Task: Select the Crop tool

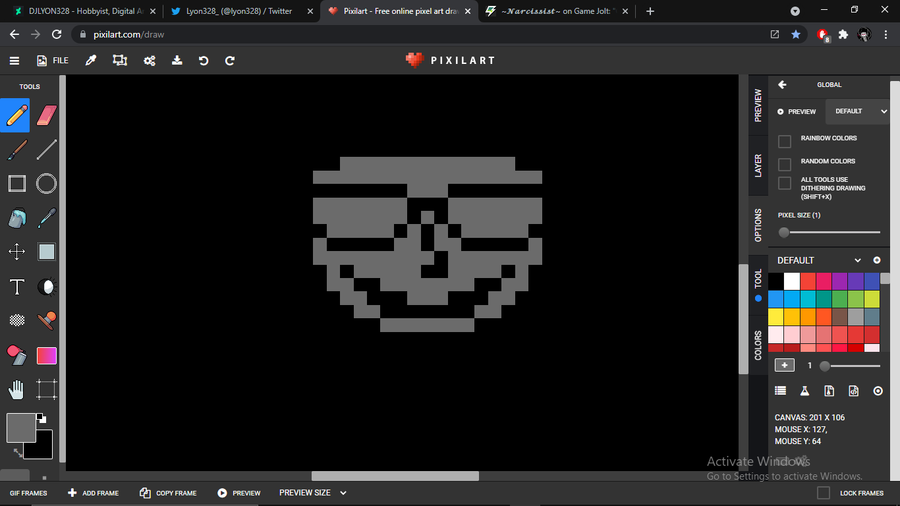Action: pos(46,390)
